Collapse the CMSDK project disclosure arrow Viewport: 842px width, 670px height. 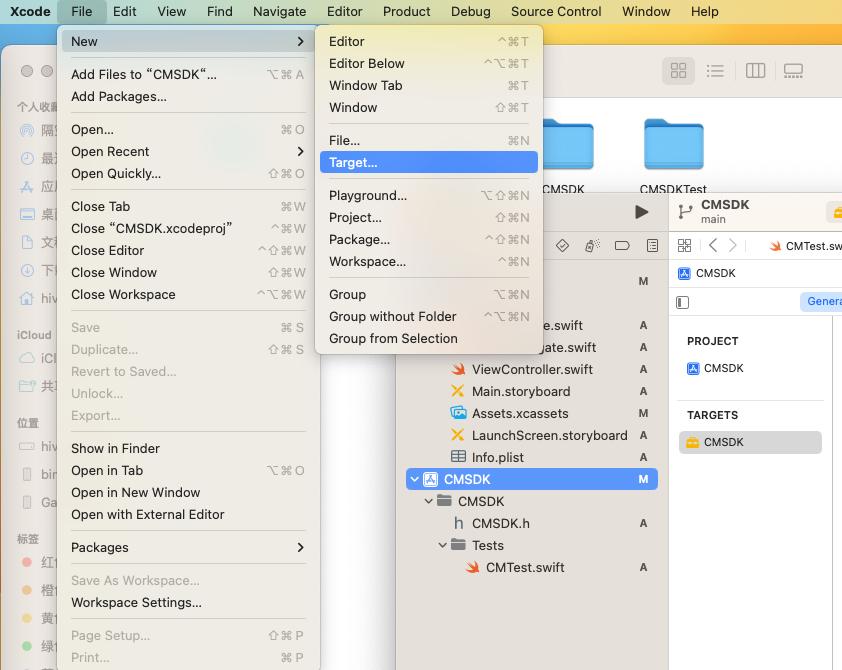click(x=415, y=479)
